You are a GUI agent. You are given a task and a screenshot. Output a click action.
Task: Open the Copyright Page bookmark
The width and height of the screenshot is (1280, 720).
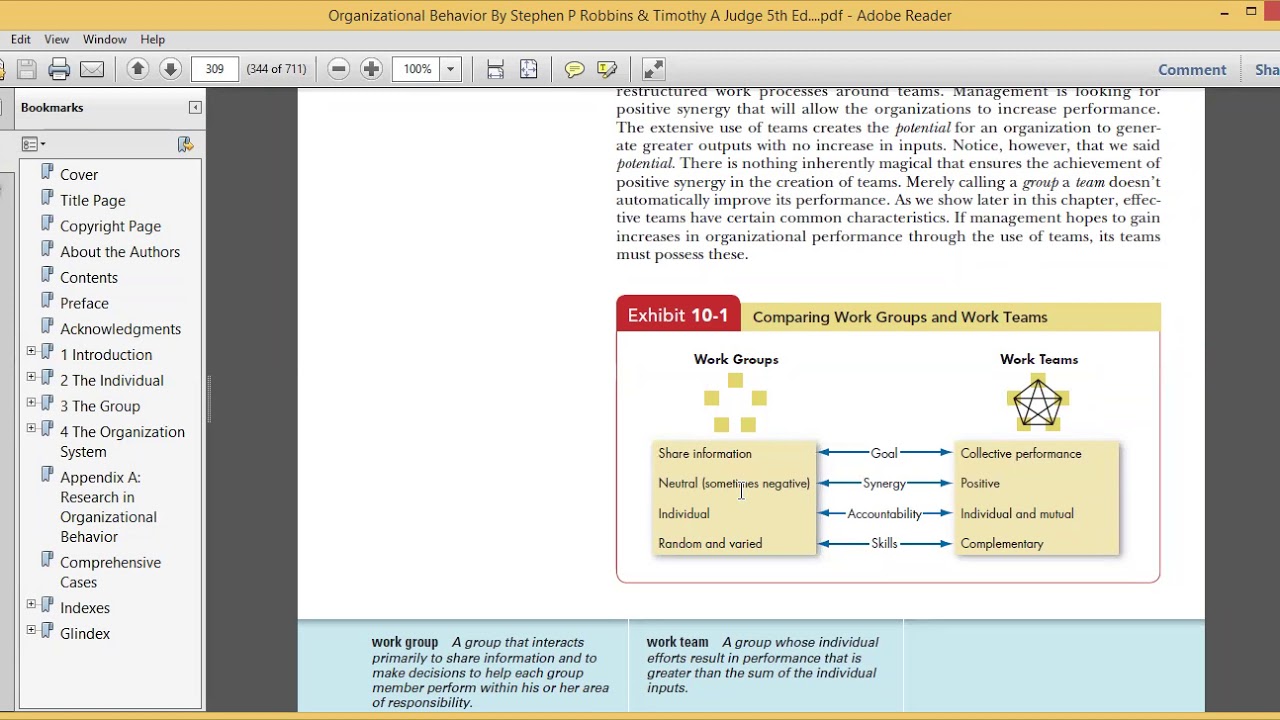(110, 226)
